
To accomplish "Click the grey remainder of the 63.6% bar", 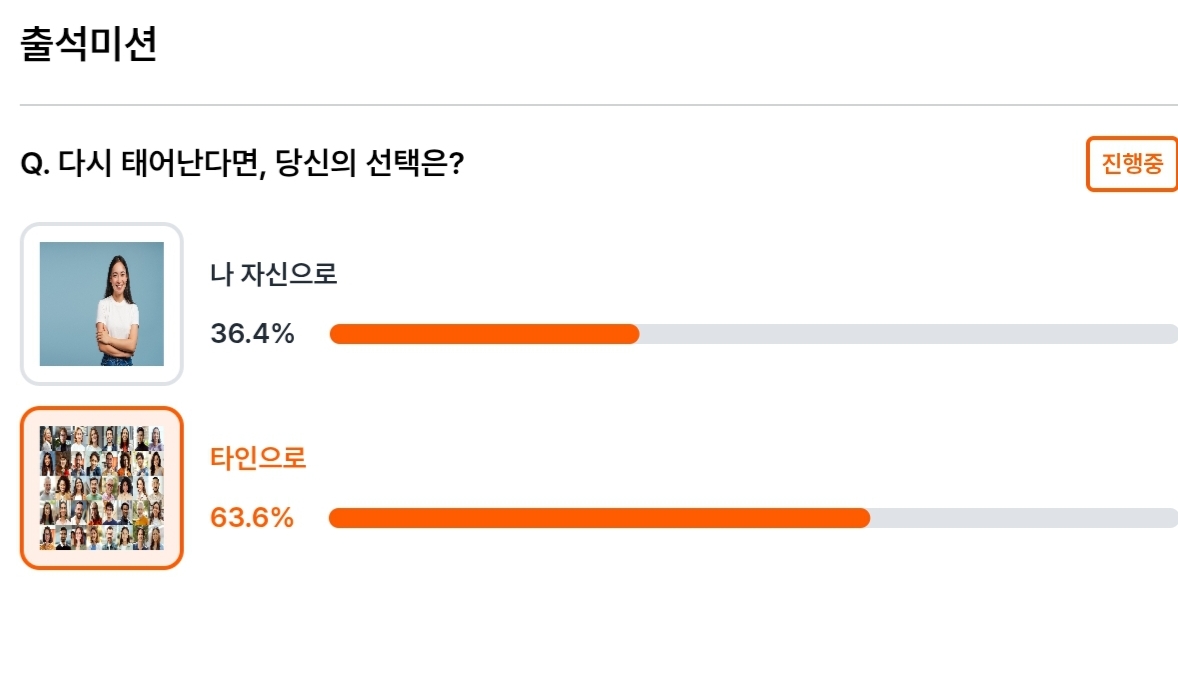I will tap(1024, 518).
